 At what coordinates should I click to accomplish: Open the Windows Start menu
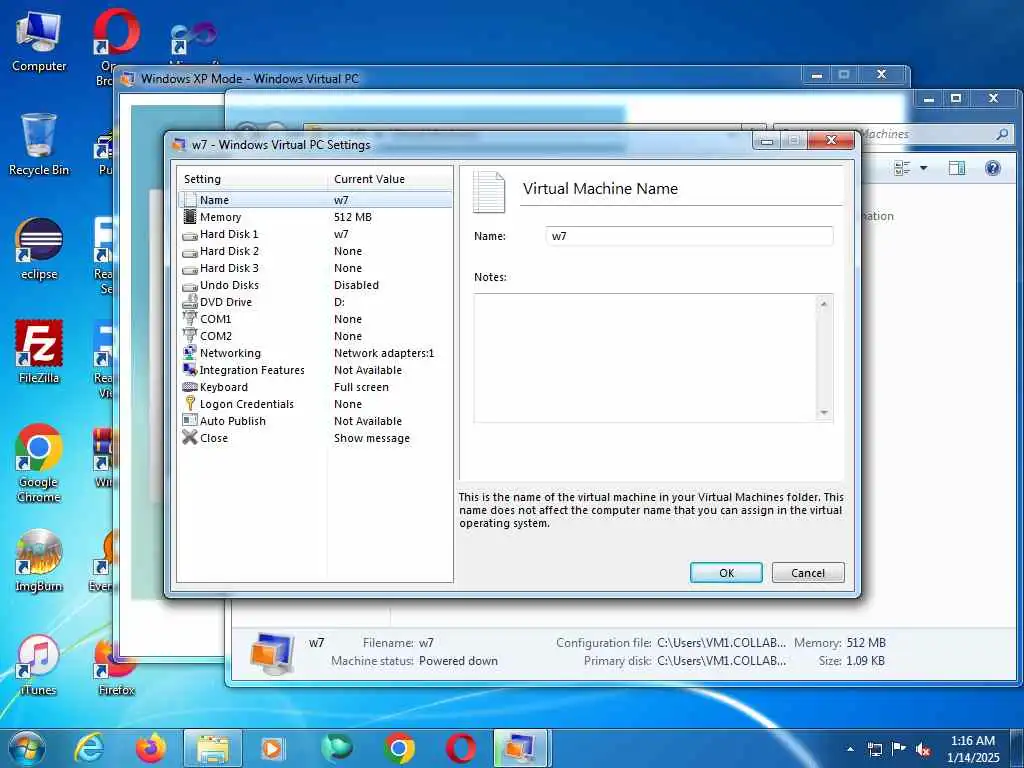(x=26, y=748)
